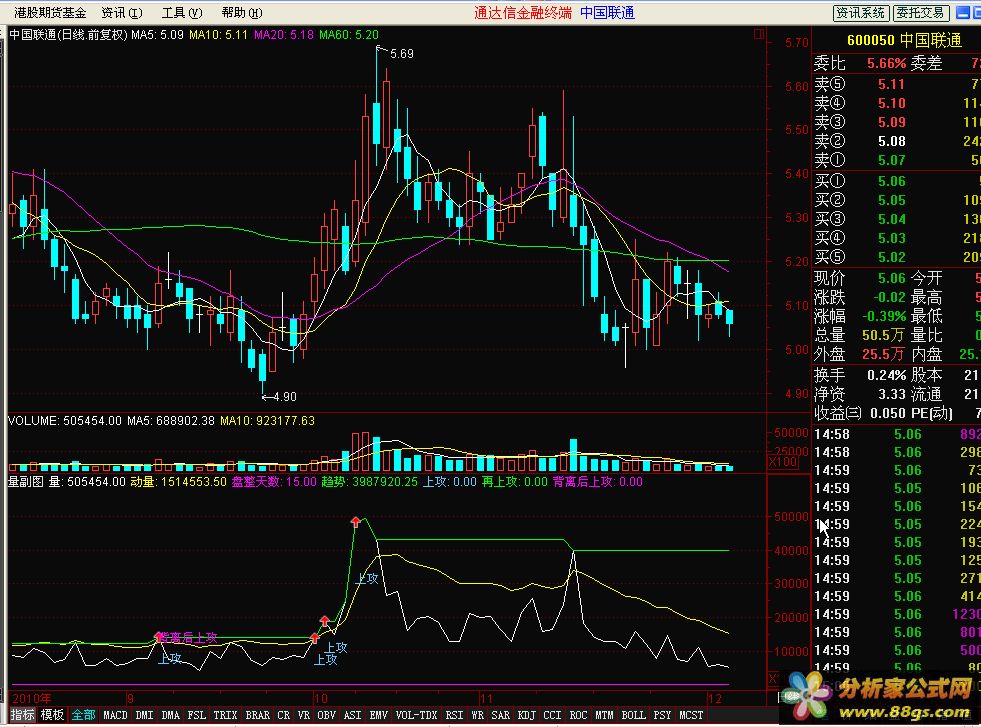Screen dimensions: 981x727
Task: Switch to the DMA indicator
Action: (170, 714)
